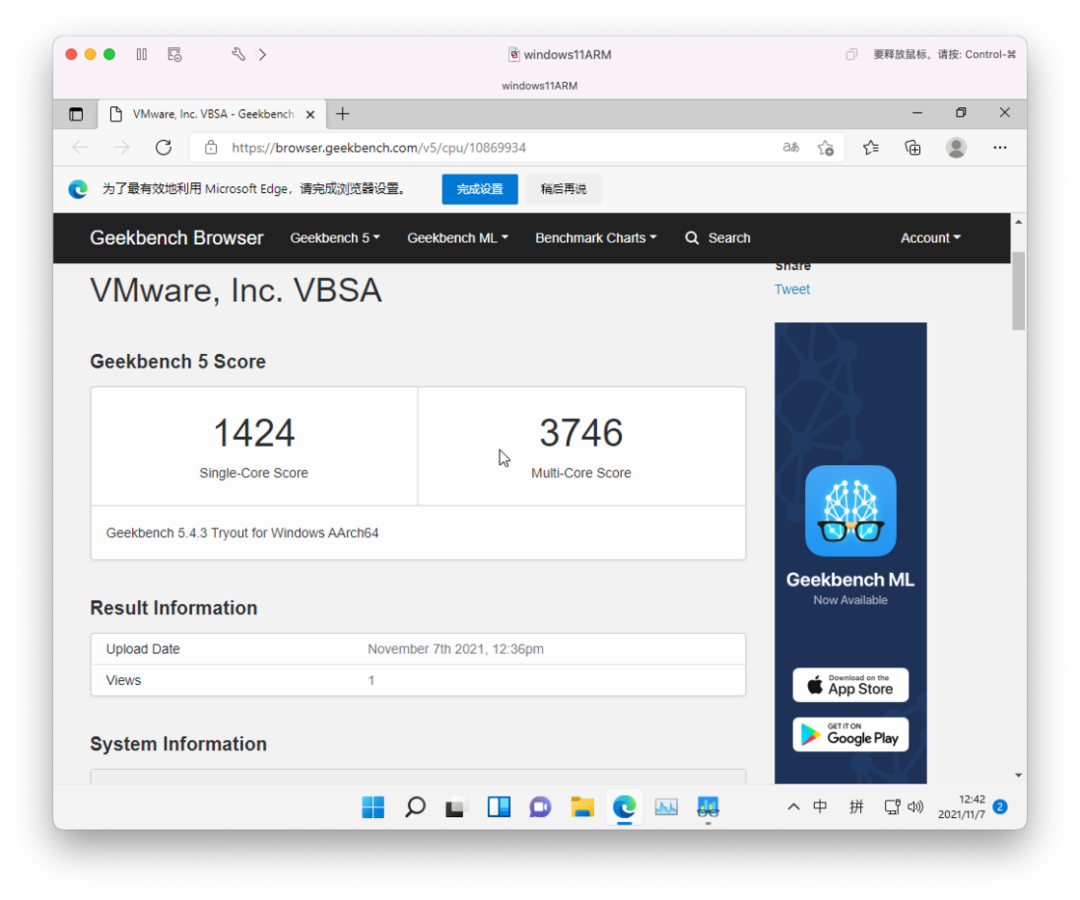This screenshot has height=900, width=1080.
Task: Reload the current page
Action: pos(163,147)
